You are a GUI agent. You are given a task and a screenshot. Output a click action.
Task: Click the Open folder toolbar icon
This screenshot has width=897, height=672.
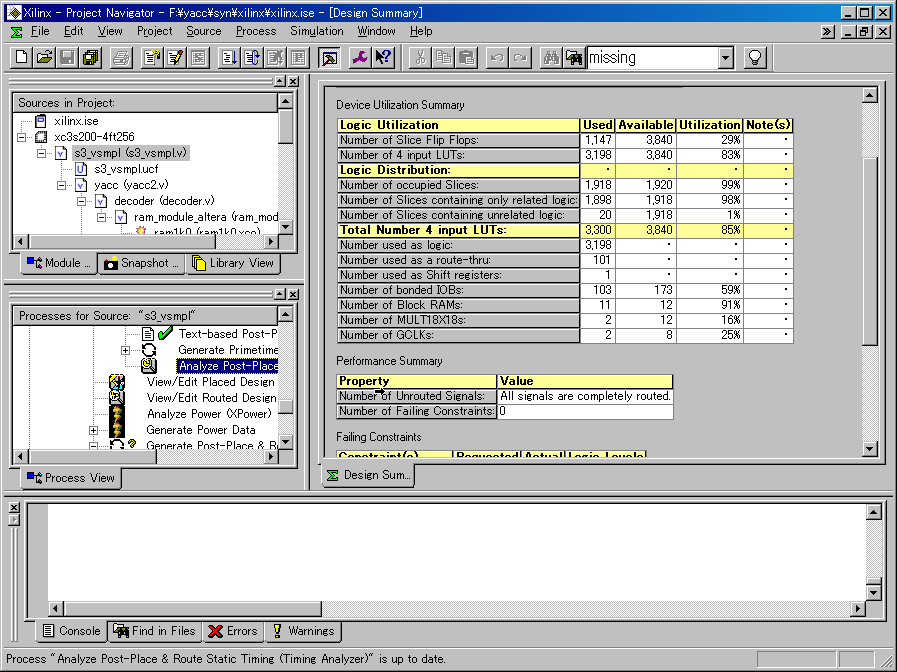(x=44, y=57)
